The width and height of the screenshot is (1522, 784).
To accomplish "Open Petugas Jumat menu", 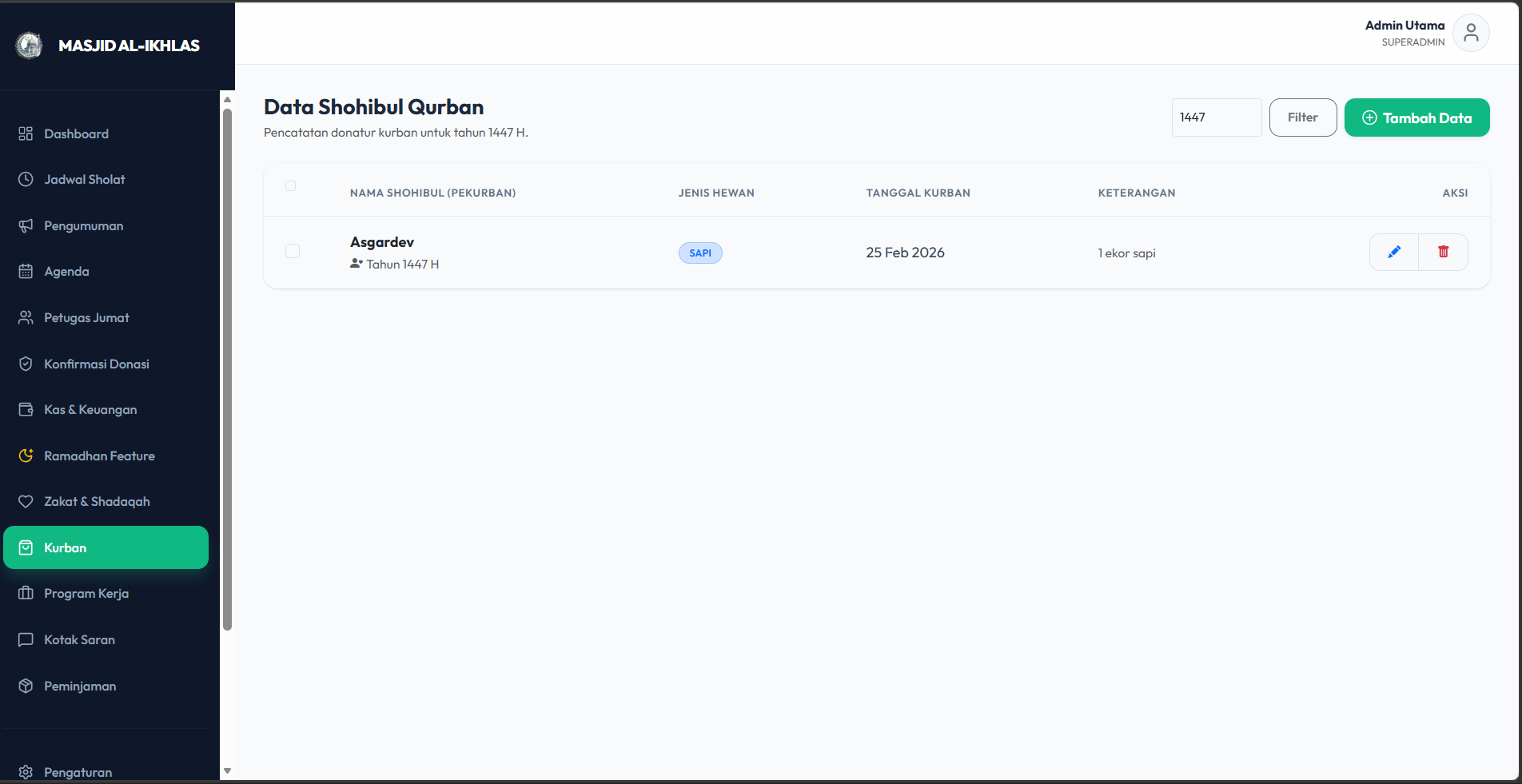I will [x=106, y=317].
